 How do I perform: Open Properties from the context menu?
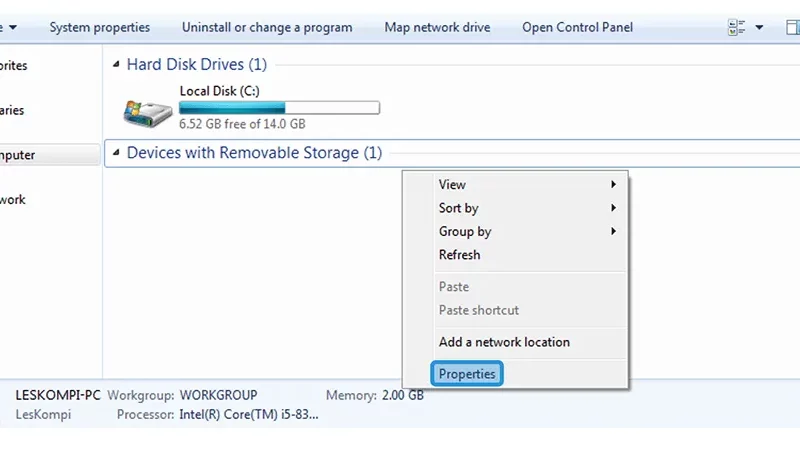[467, 374]
